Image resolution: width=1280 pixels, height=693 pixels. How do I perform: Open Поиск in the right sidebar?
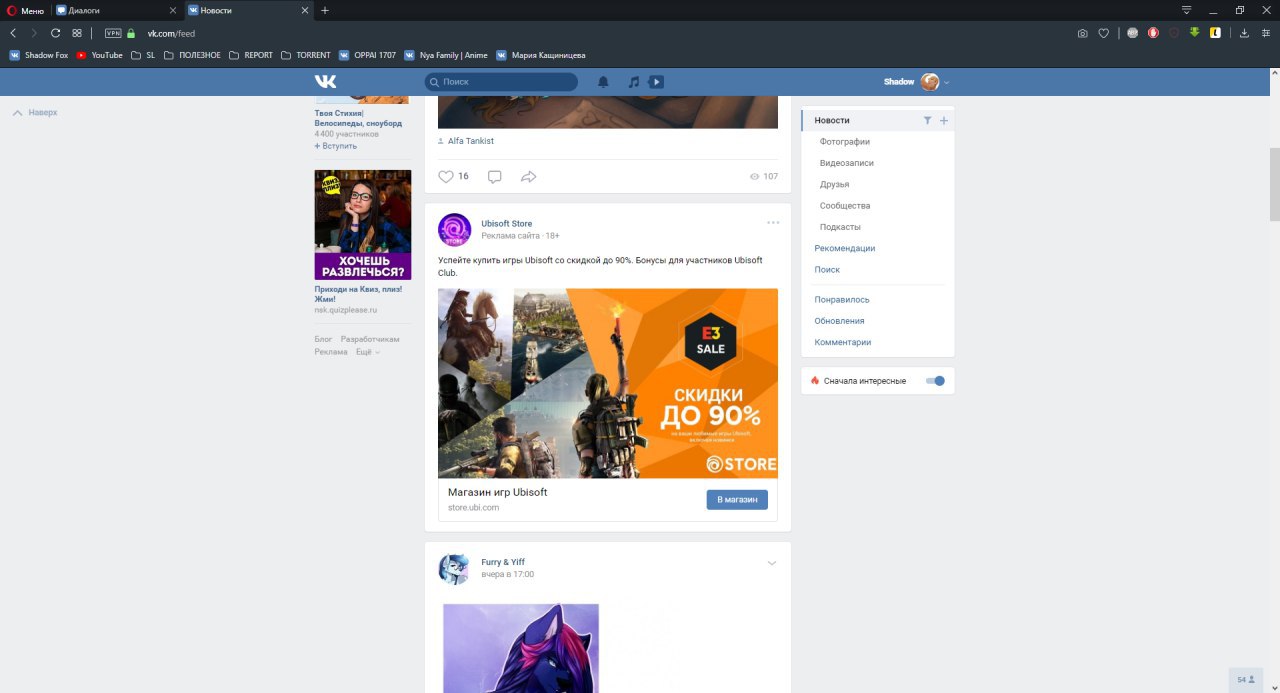(827, 270)
